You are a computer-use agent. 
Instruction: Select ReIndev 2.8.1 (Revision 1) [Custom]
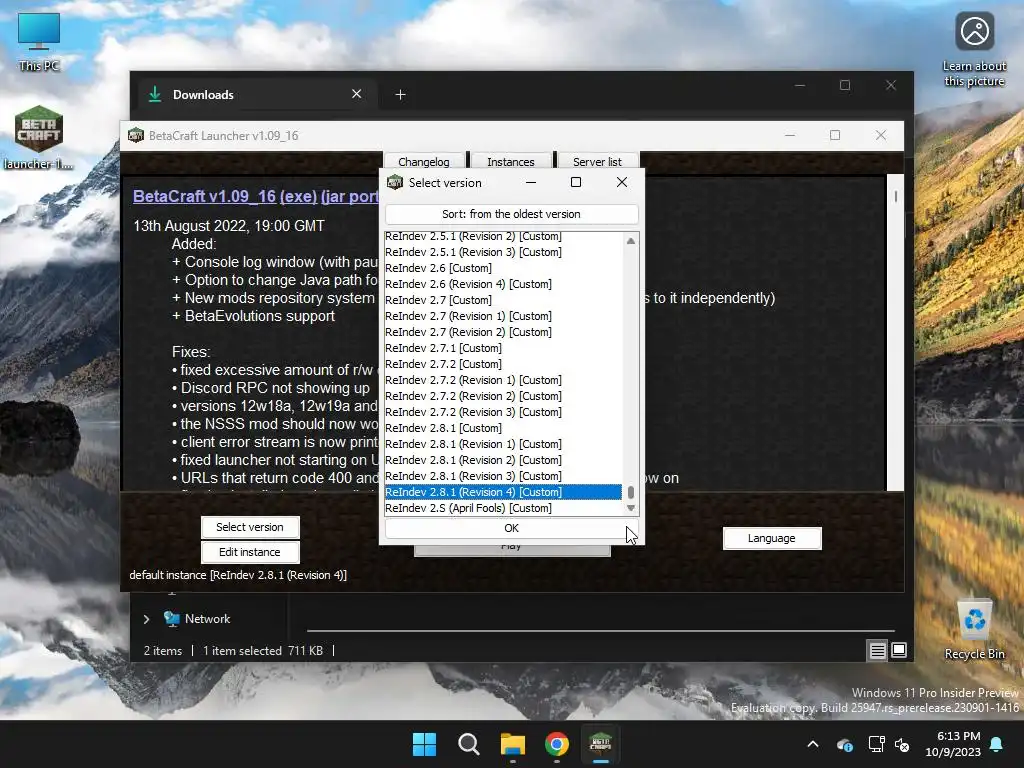pyautogui.click(x=503, y=444)
